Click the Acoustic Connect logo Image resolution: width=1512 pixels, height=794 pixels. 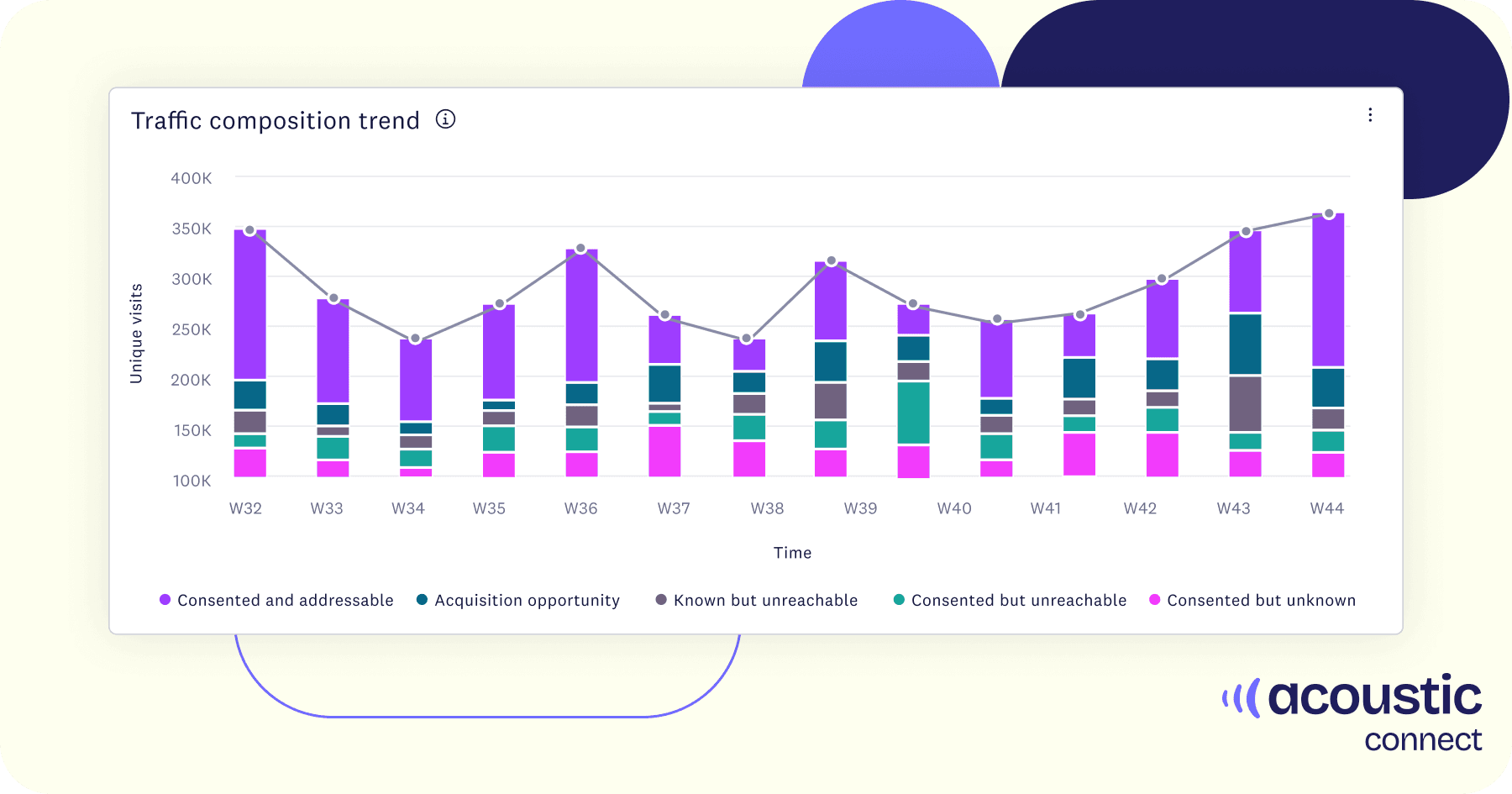(x=1352, y=712)
